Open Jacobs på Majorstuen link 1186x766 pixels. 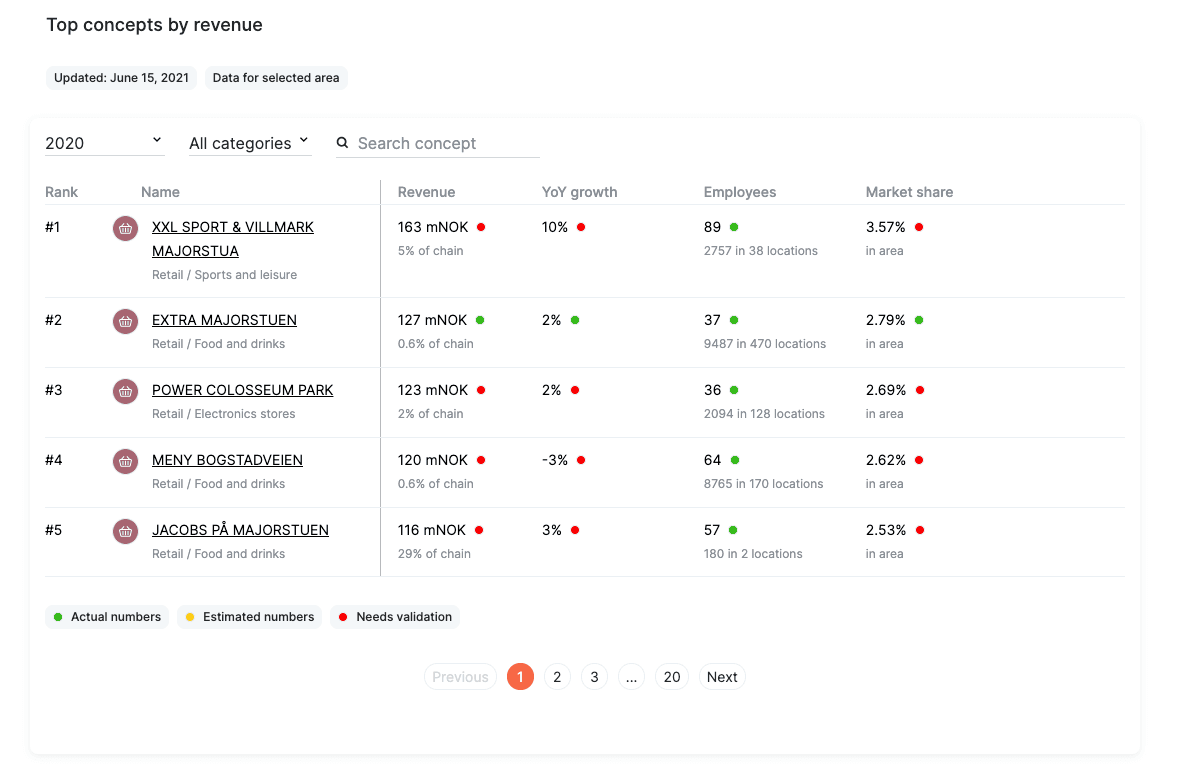pyautogui.click(x=240, y=530)
